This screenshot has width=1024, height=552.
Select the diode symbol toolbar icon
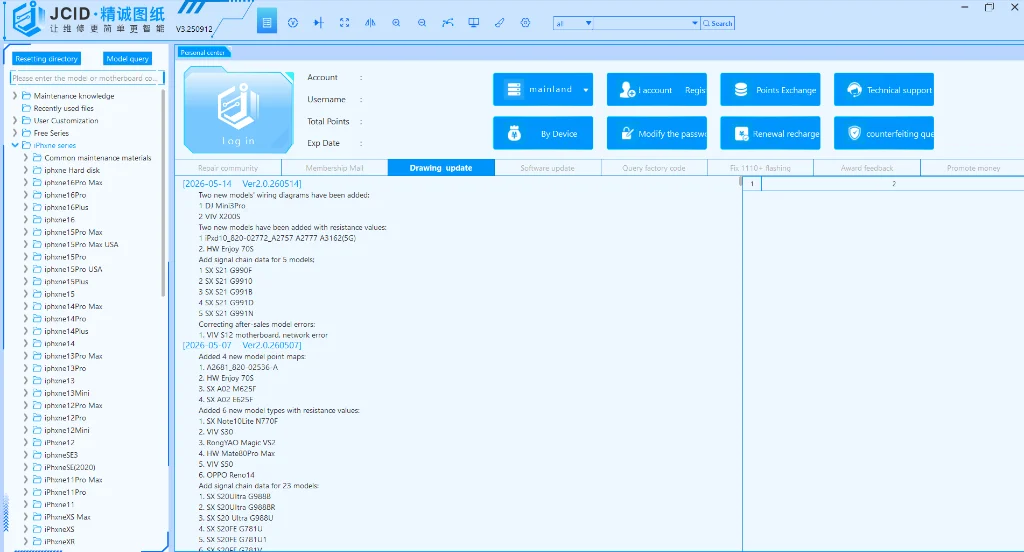pos(319,23)
